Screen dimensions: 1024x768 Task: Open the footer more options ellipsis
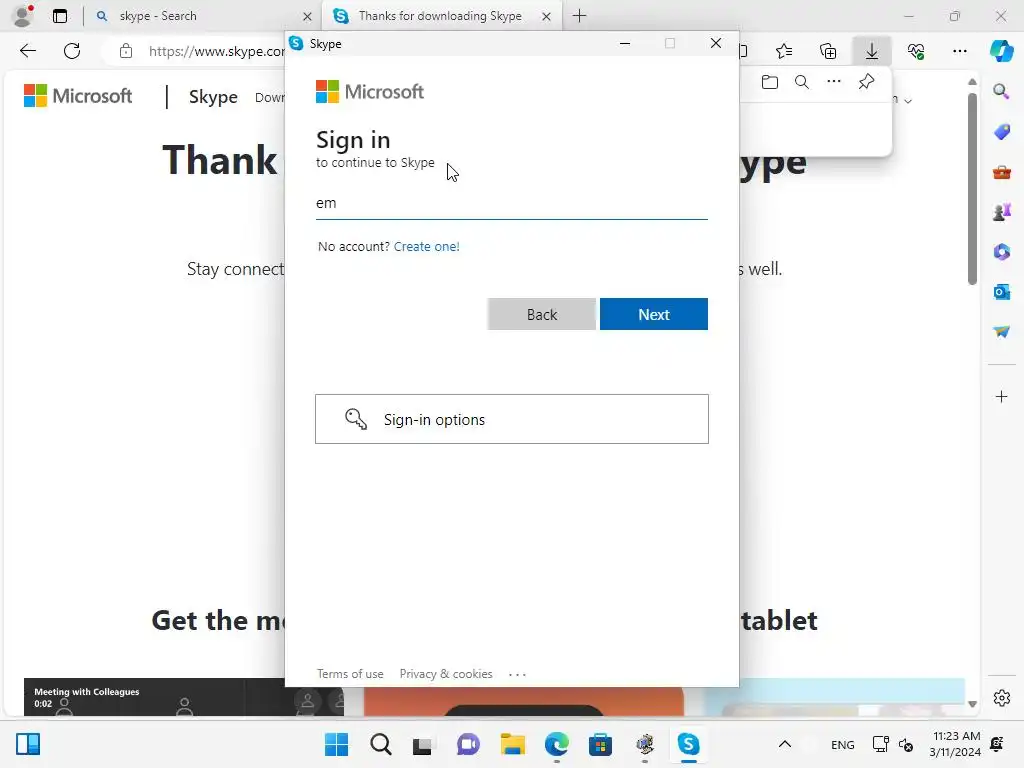click(517, 674)
